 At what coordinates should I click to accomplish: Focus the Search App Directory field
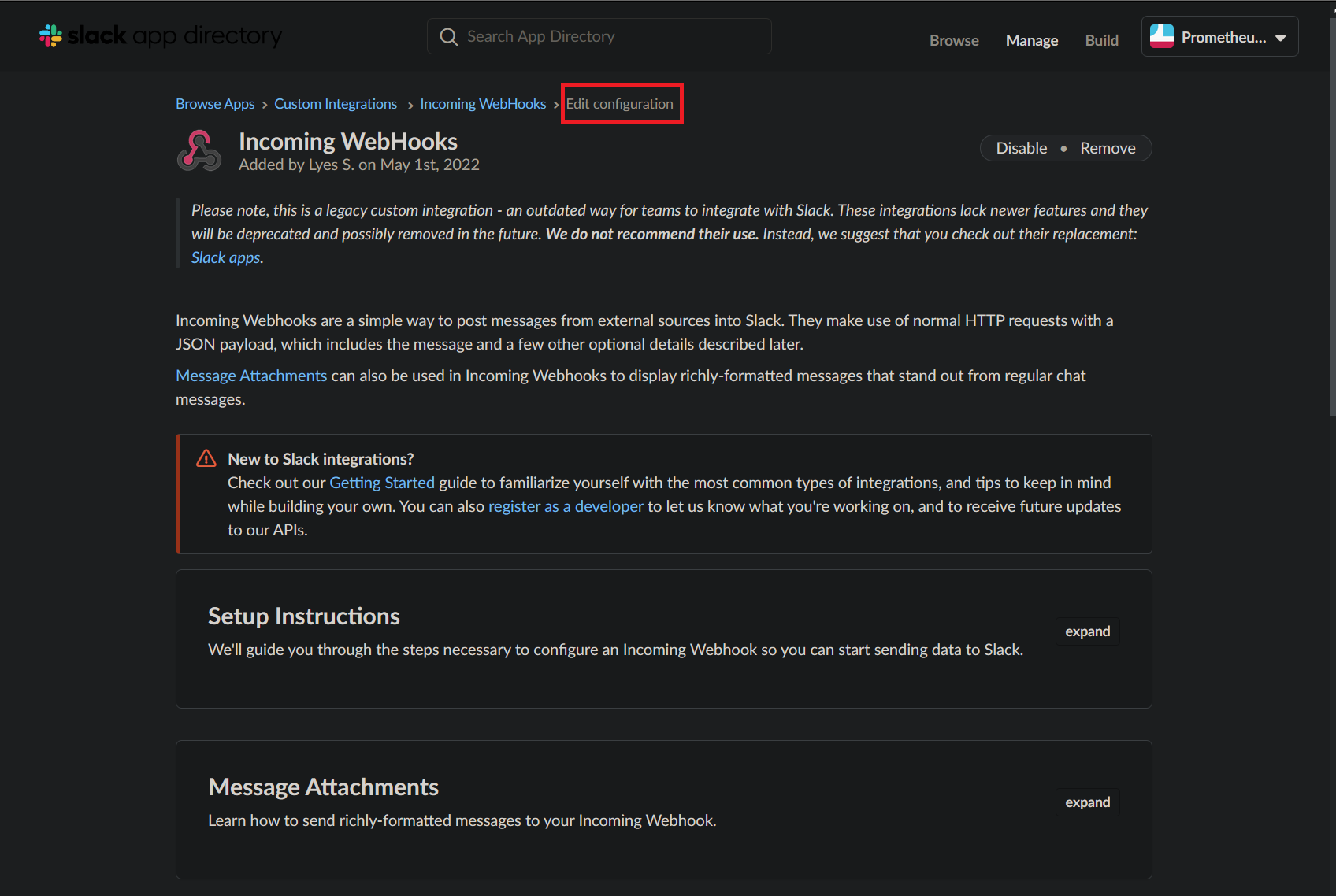(x=599, y=36)
